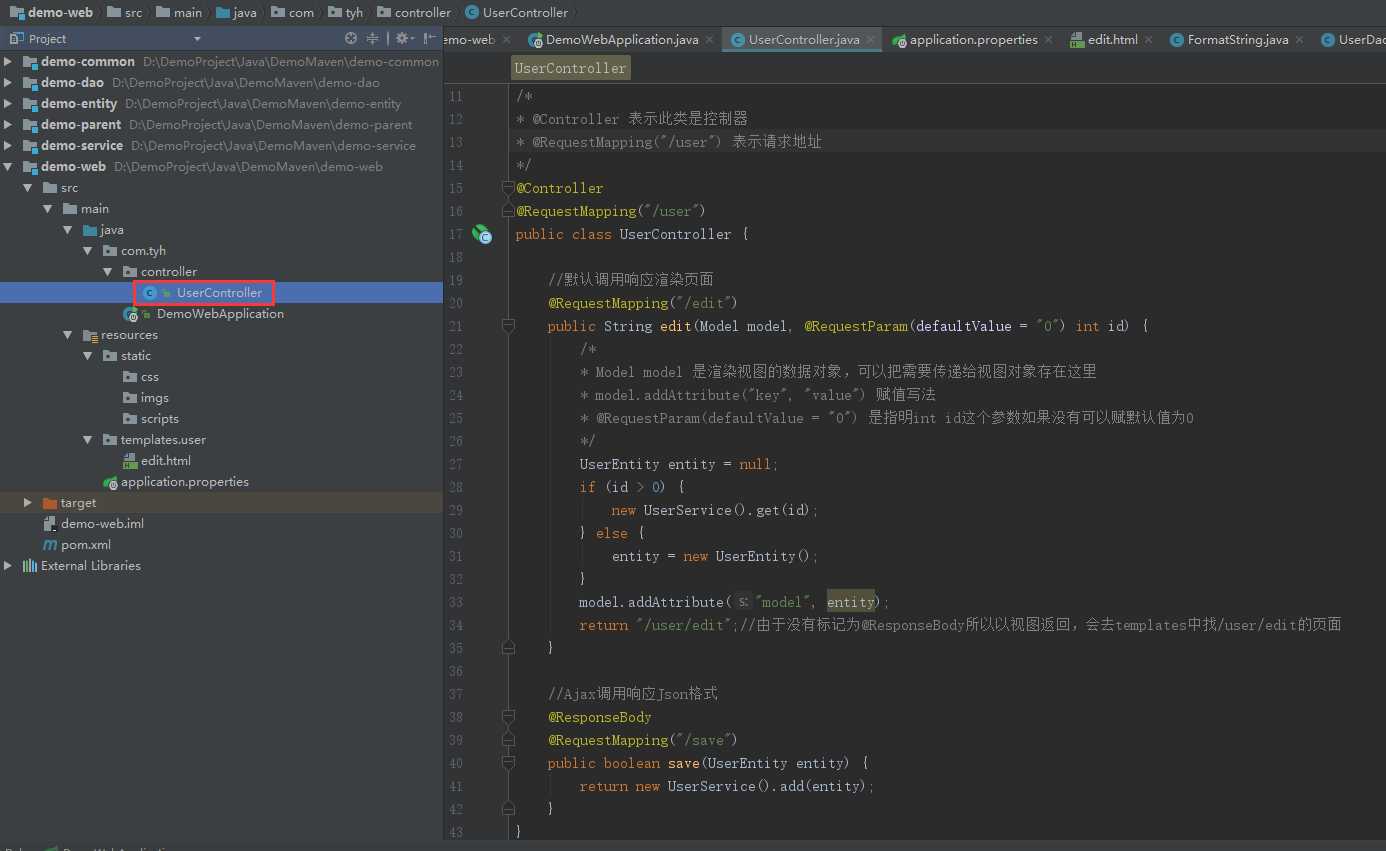
Task: Close the UserController.java tab
Action: click(870, 40)
